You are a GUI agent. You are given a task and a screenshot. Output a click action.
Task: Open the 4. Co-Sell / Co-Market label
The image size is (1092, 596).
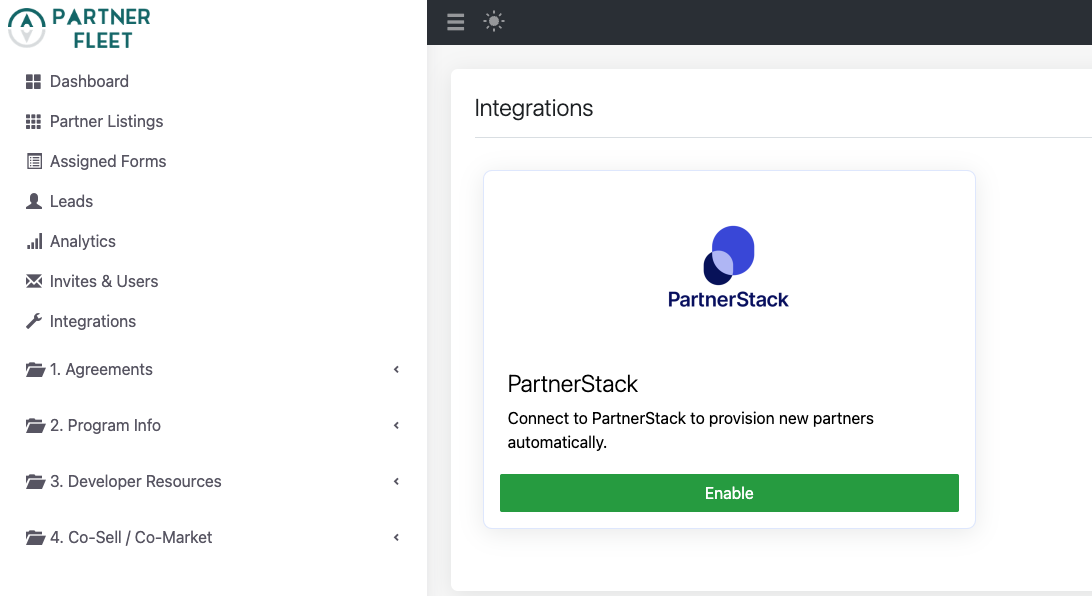(x=131, y=538)
